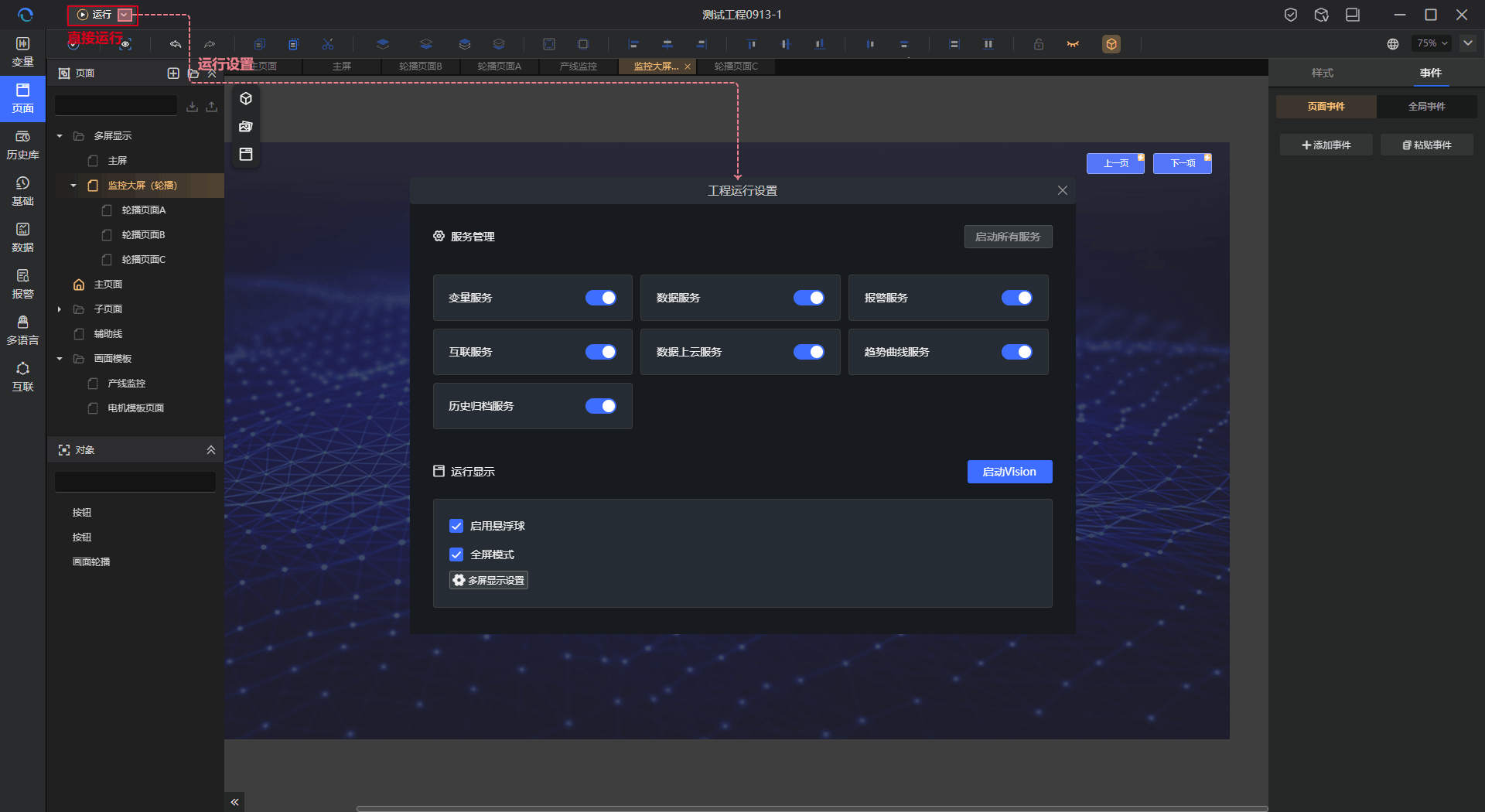Click the 启动Vision button
The height and width of the screenshot is (812, 1485).
1009,472
